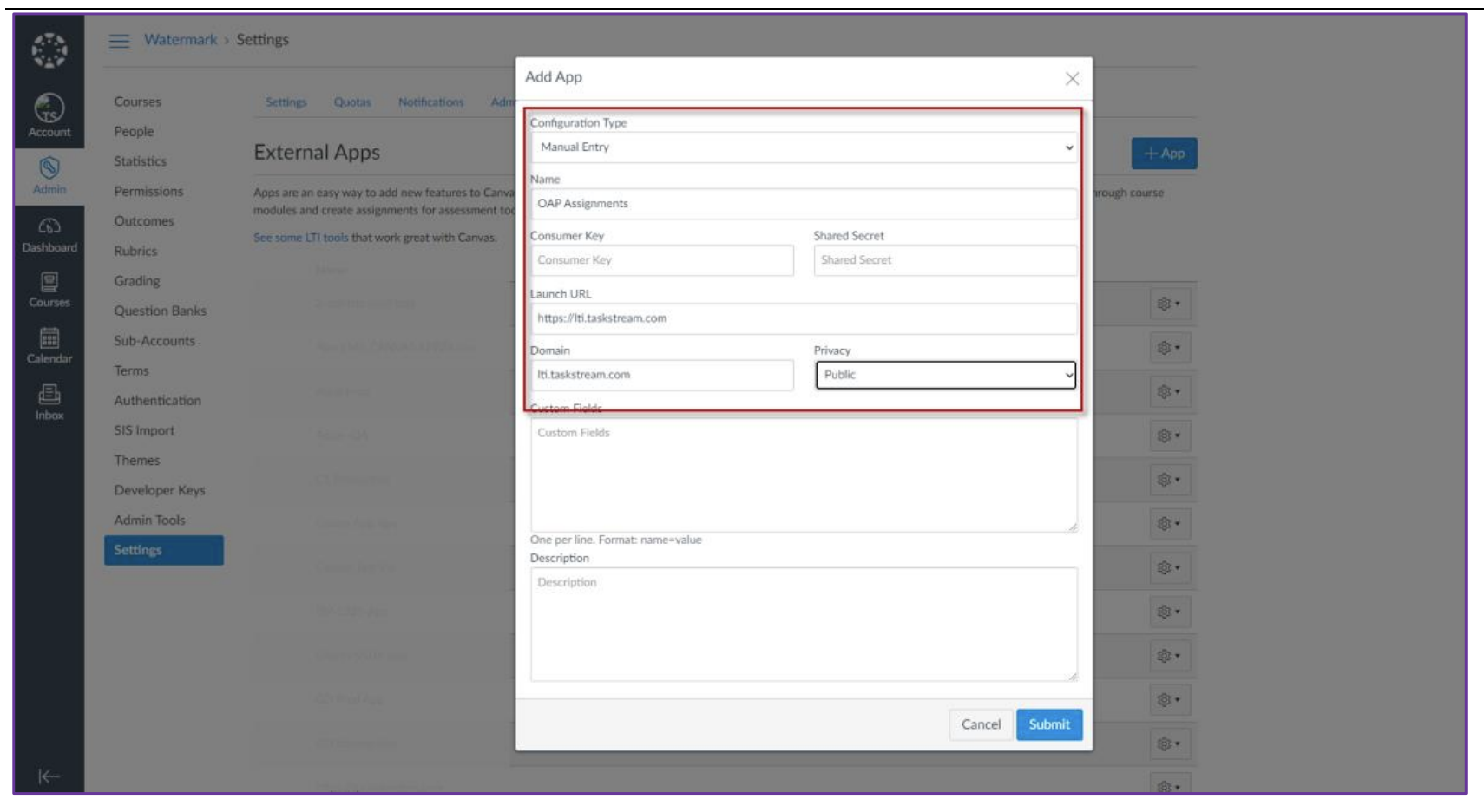Viewport: 1484px width, 812px height.
Task: Submit the Add App form
Action: point(1049,724)
